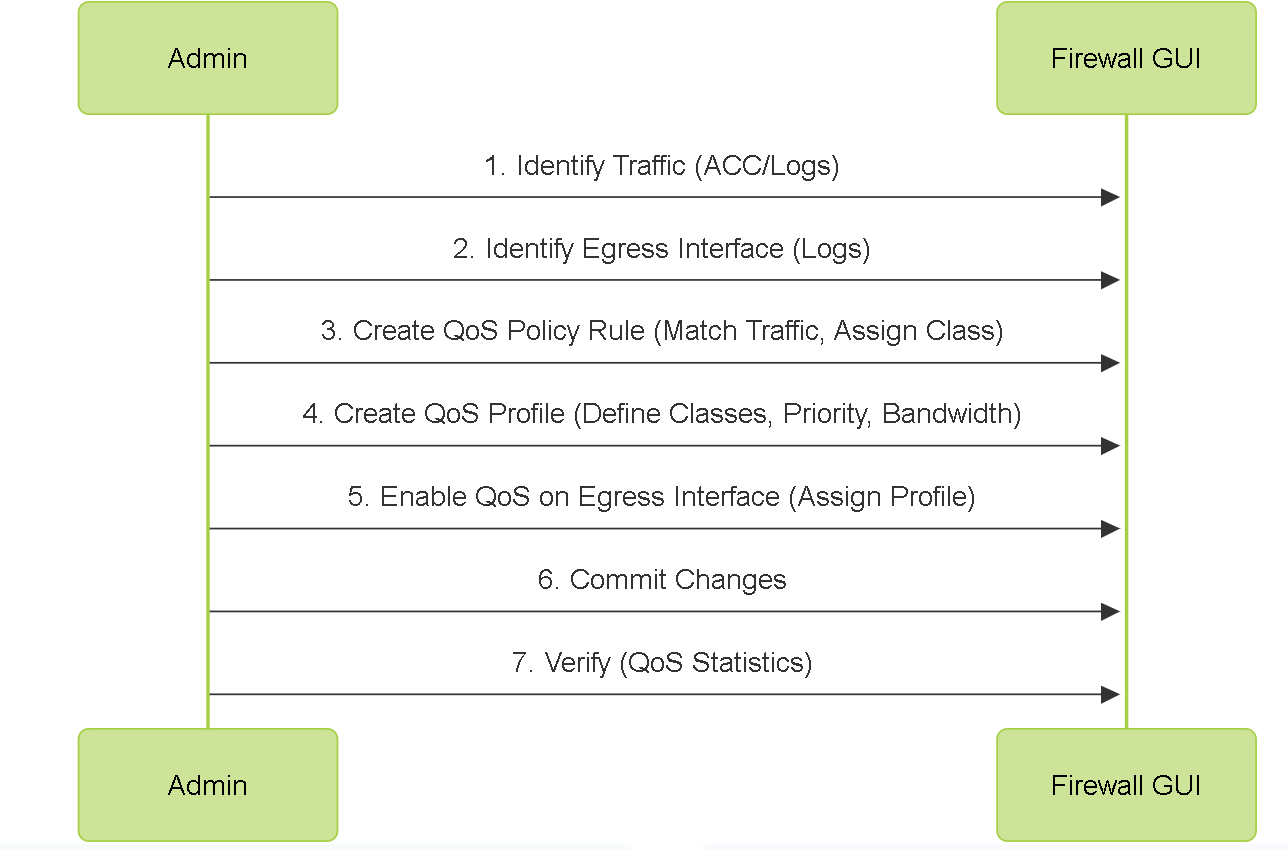Select the '4. Create QoS Profile' message text
Image resolution: width=1288 pixels, height=849 pixels.
662,414
